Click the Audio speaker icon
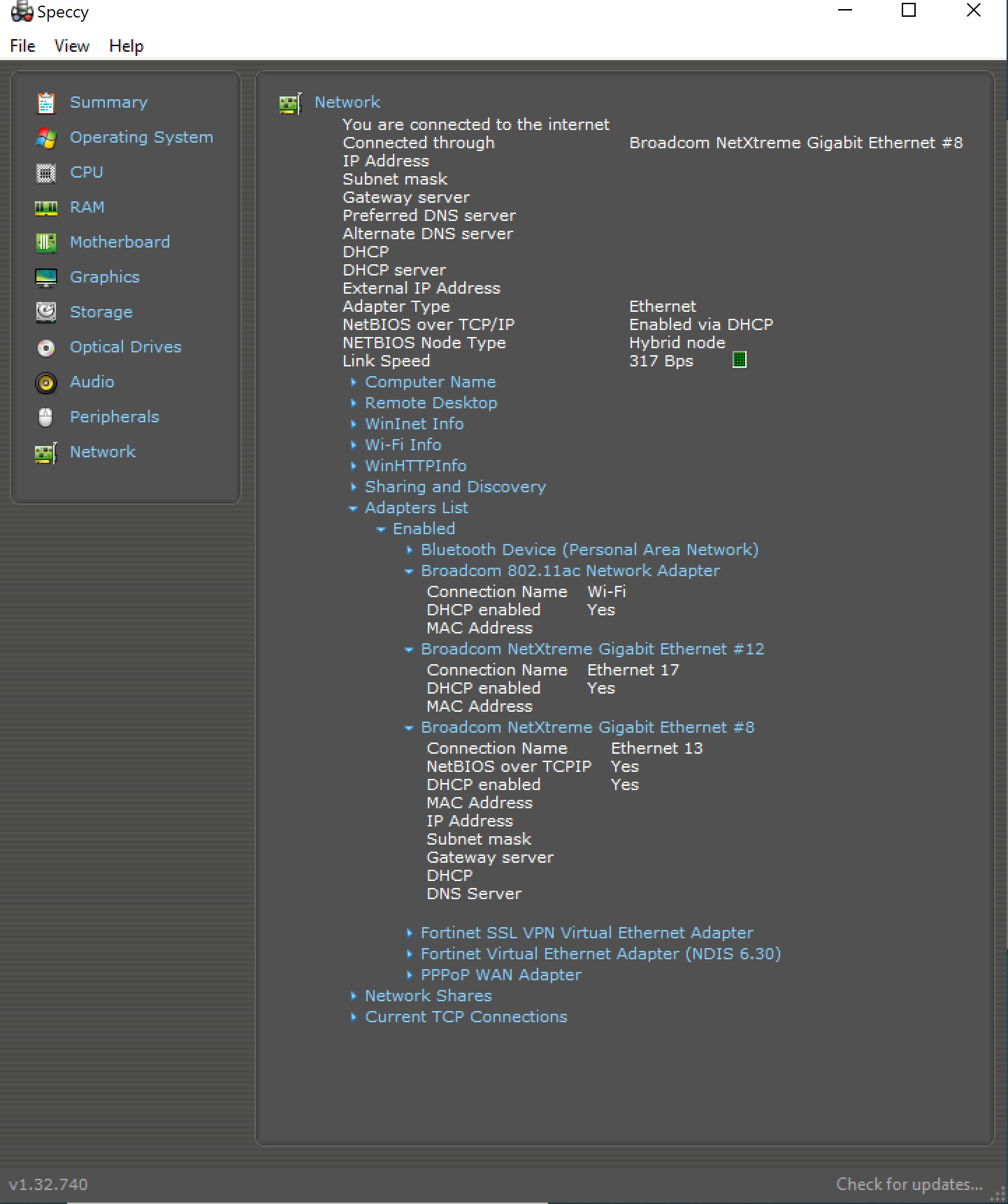This screenshot has width=1008, height=1204. [45, 382]
